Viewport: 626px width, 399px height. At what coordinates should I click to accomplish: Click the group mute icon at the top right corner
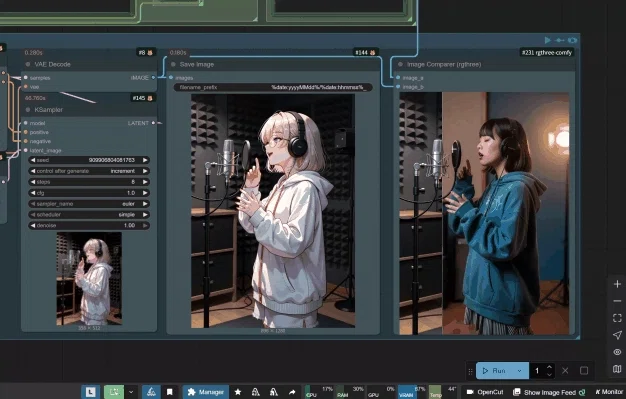(x=573, y=40)
